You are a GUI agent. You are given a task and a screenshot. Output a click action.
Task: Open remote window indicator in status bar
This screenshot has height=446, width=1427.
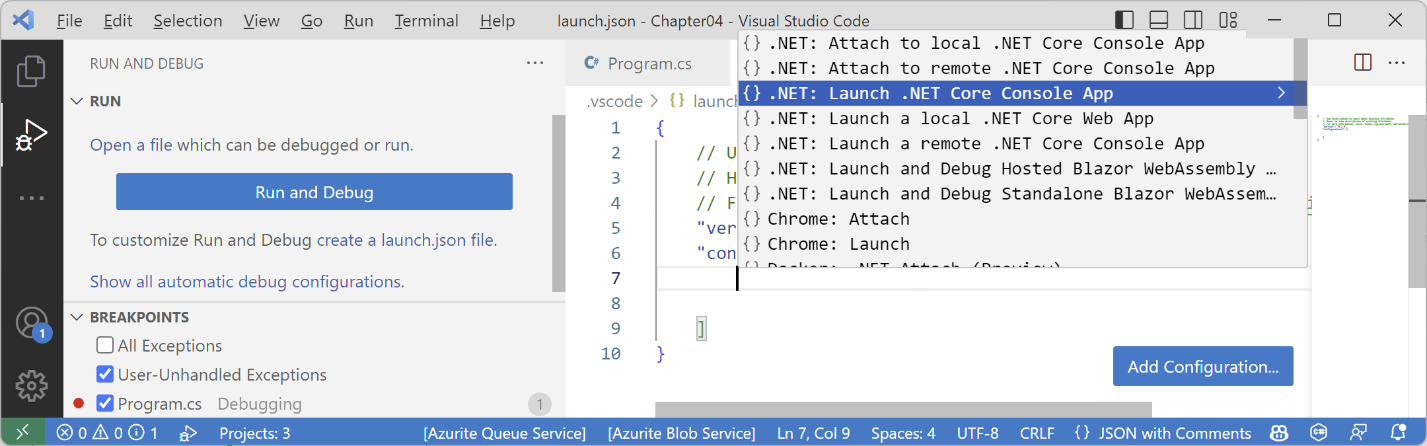(22, 433)
